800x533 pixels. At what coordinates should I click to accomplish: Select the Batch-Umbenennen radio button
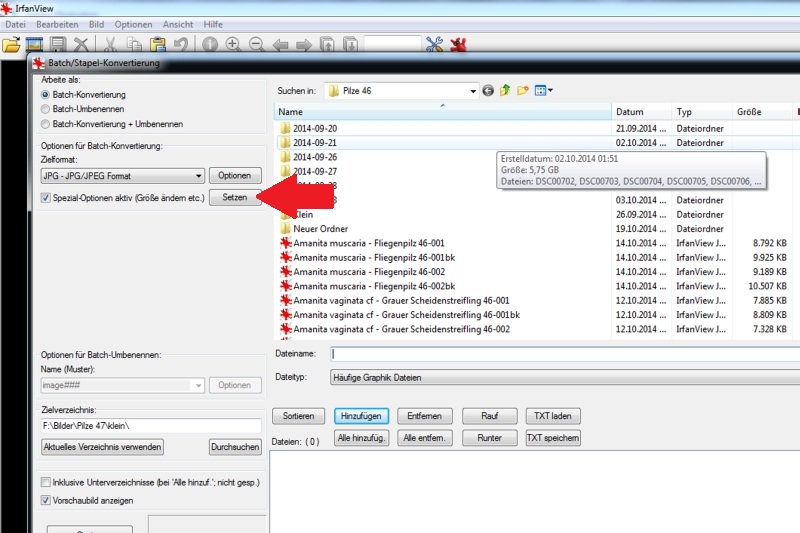pyautogui.click(x=45, y=110)
